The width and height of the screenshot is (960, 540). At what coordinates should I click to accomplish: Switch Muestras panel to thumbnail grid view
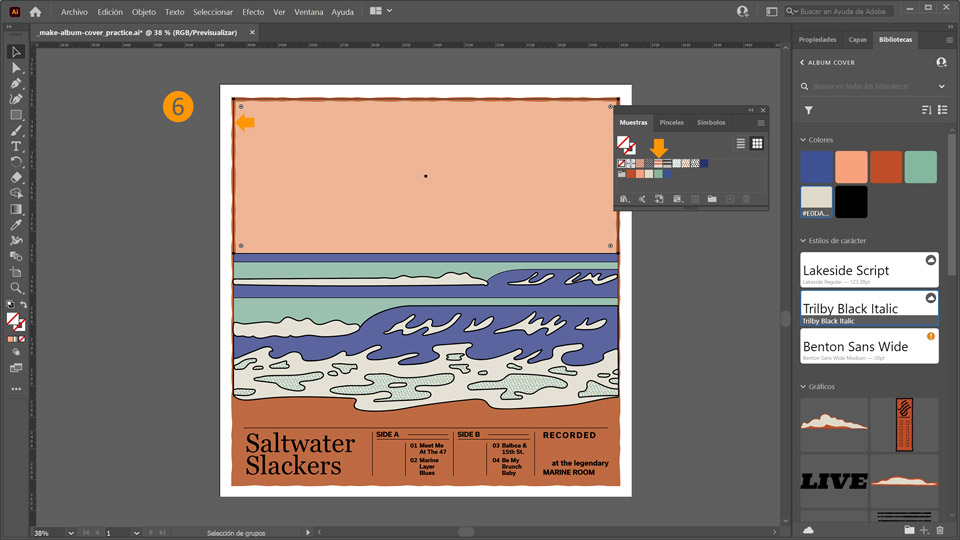click(757, 144)
